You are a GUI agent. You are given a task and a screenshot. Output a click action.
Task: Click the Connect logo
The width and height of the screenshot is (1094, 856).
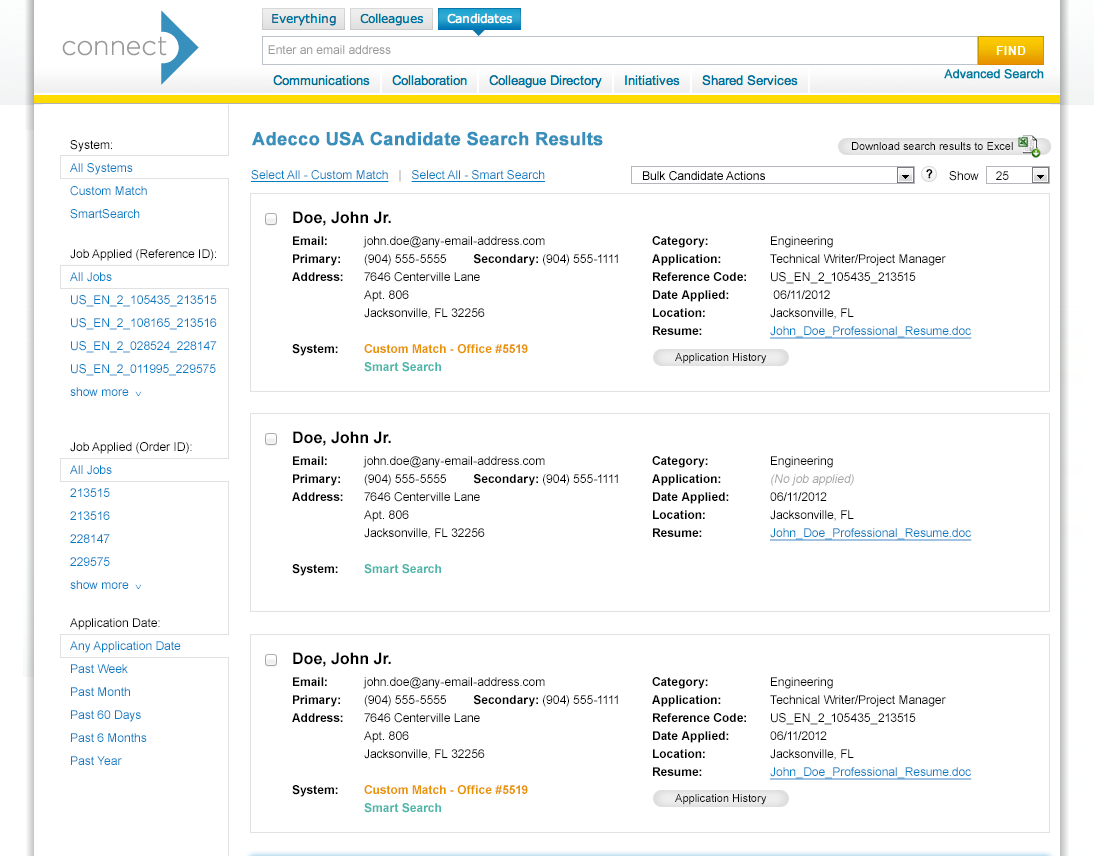(130, 47)
